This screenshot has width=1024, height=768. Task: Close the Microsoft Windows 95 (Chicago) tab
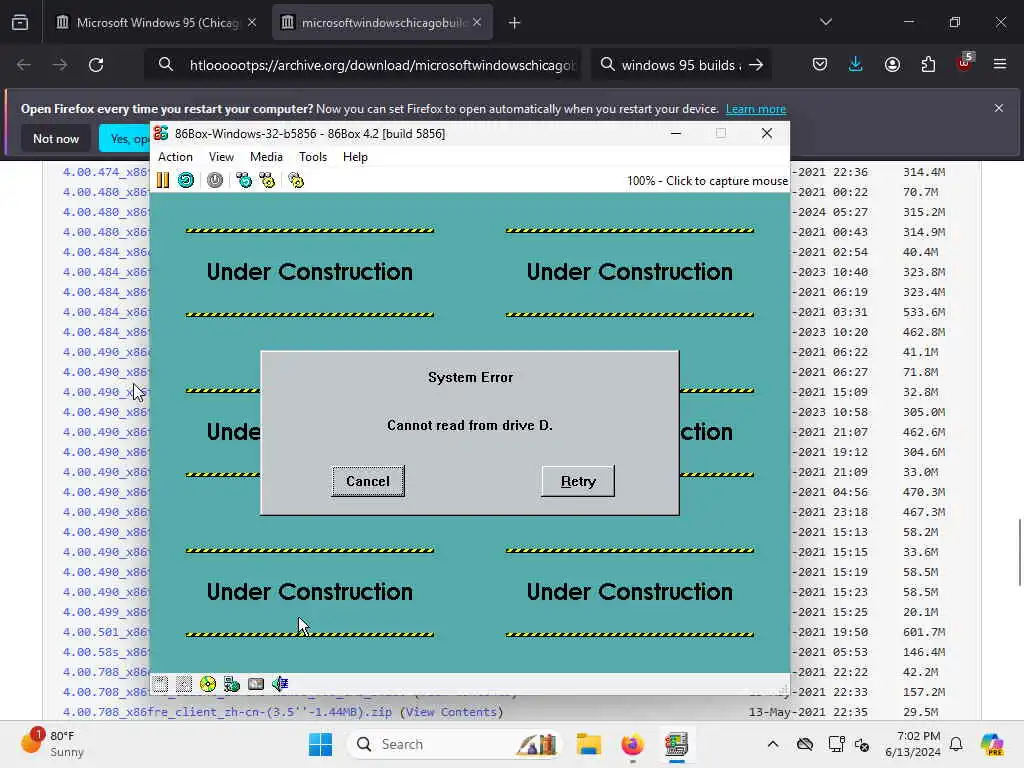[252, 23]
